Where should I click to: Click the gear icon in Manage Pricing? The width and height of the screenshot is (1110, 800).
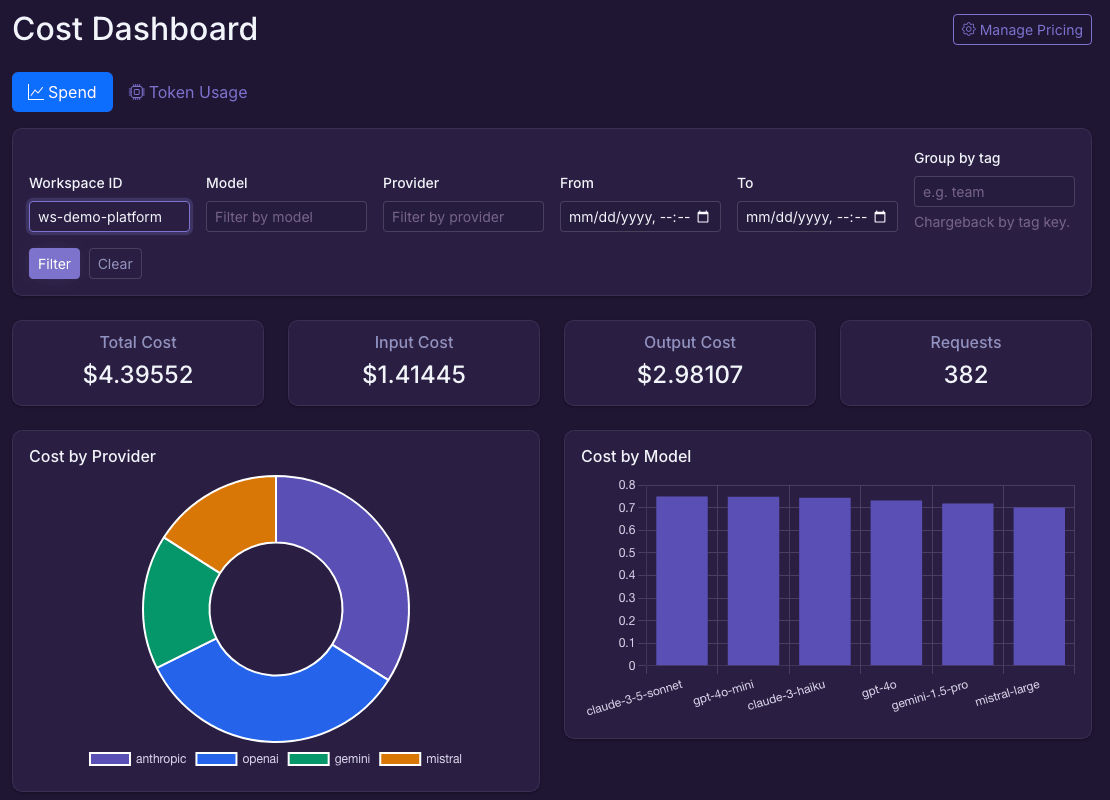[x=968, y=29]
